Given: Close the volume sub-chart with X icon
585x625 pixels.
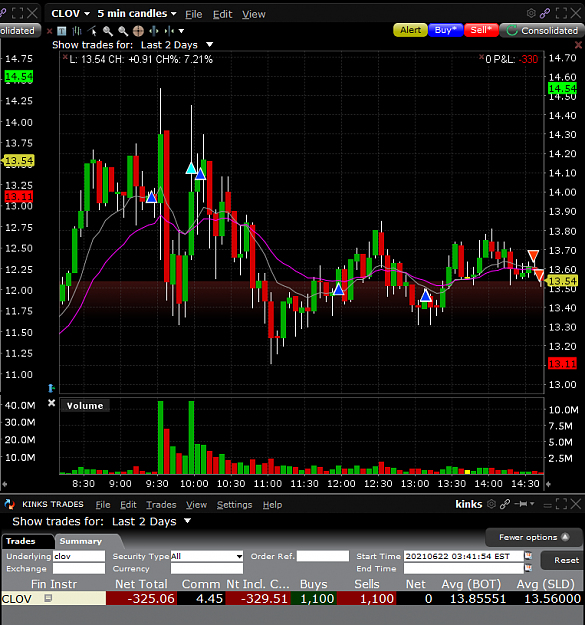Looking at the screenshot, I should pos(51,403).
